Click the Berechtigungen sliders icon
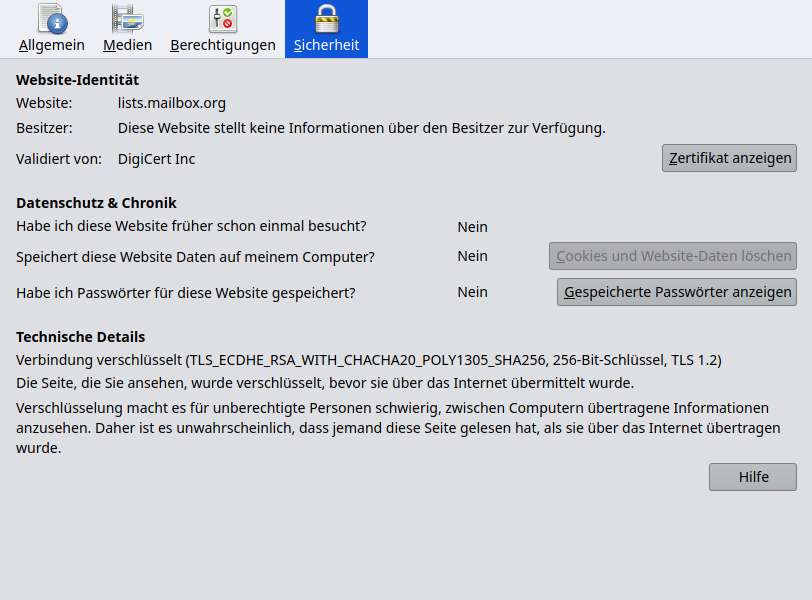Screen dimensions: 812x600 (223, 19)
